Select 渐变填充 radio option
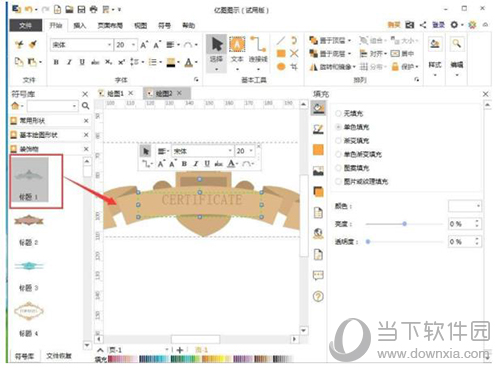The height and width of the screenshot is (372, 500). pos(338,141)
